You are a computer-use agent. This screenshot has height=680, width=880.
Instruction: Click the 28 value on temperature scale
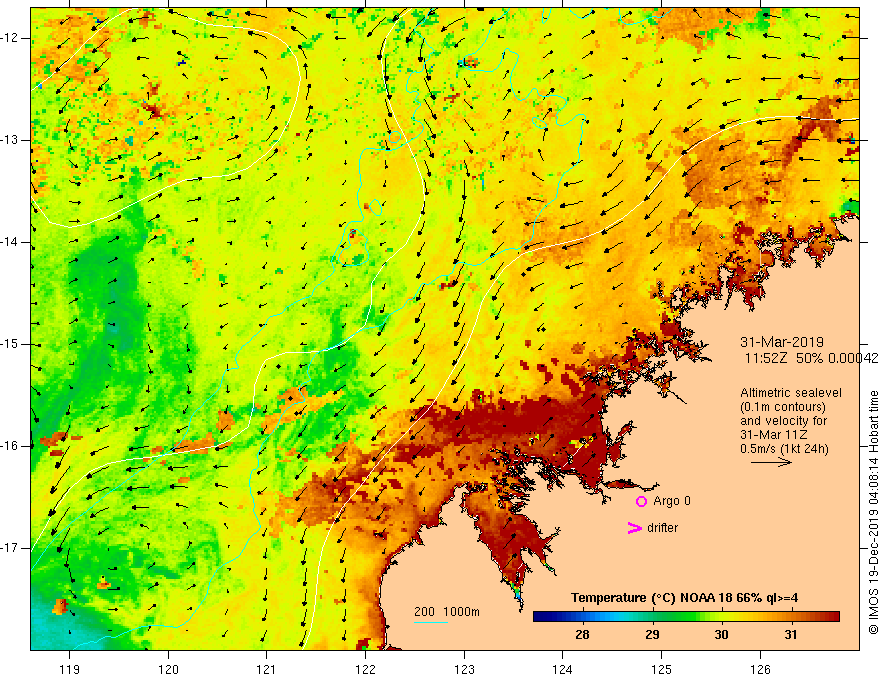tap(582, 635)
